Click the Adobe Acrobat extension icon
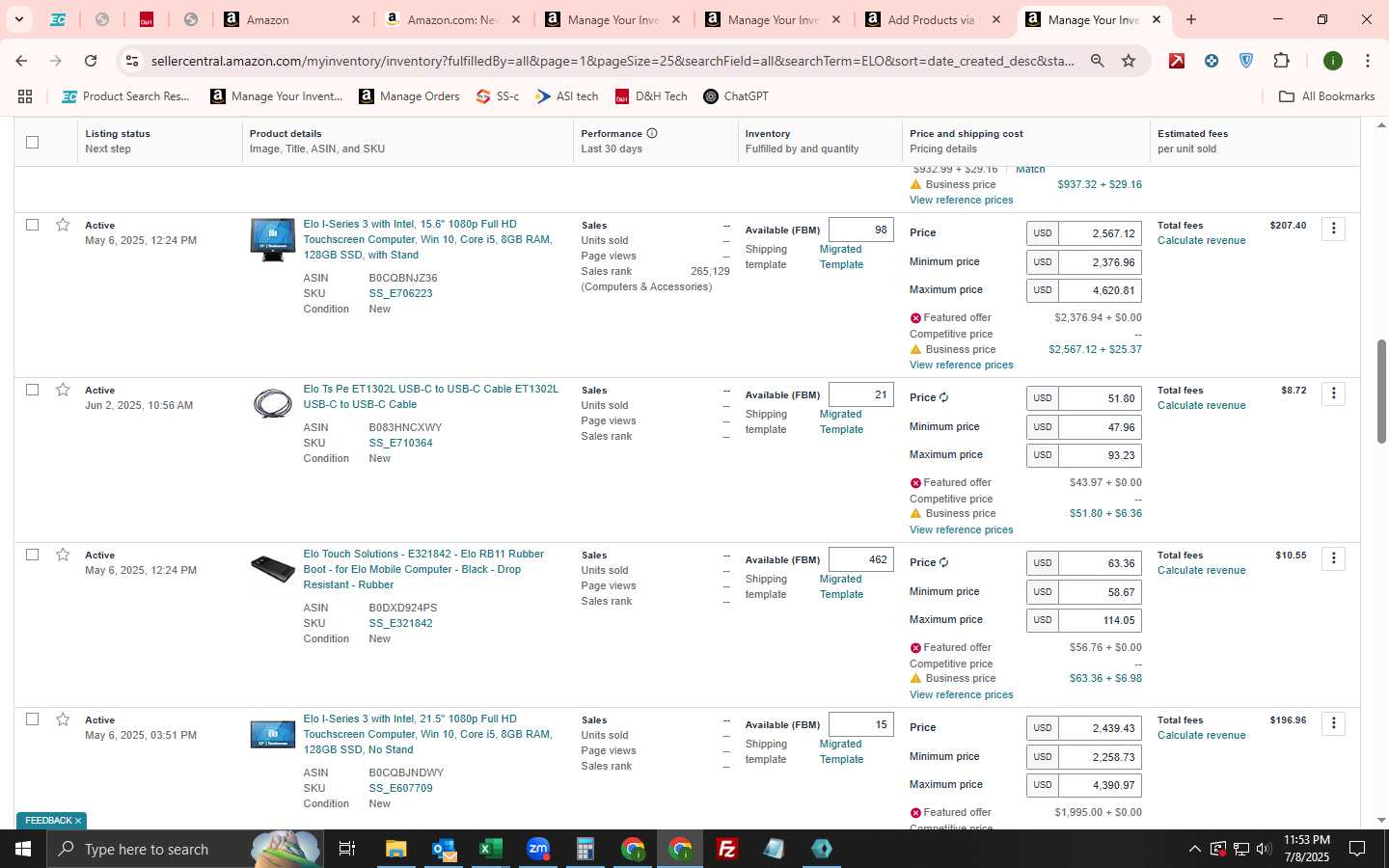The height and width of the screenshot is (868, 1389). click(x=1177, y=61)
